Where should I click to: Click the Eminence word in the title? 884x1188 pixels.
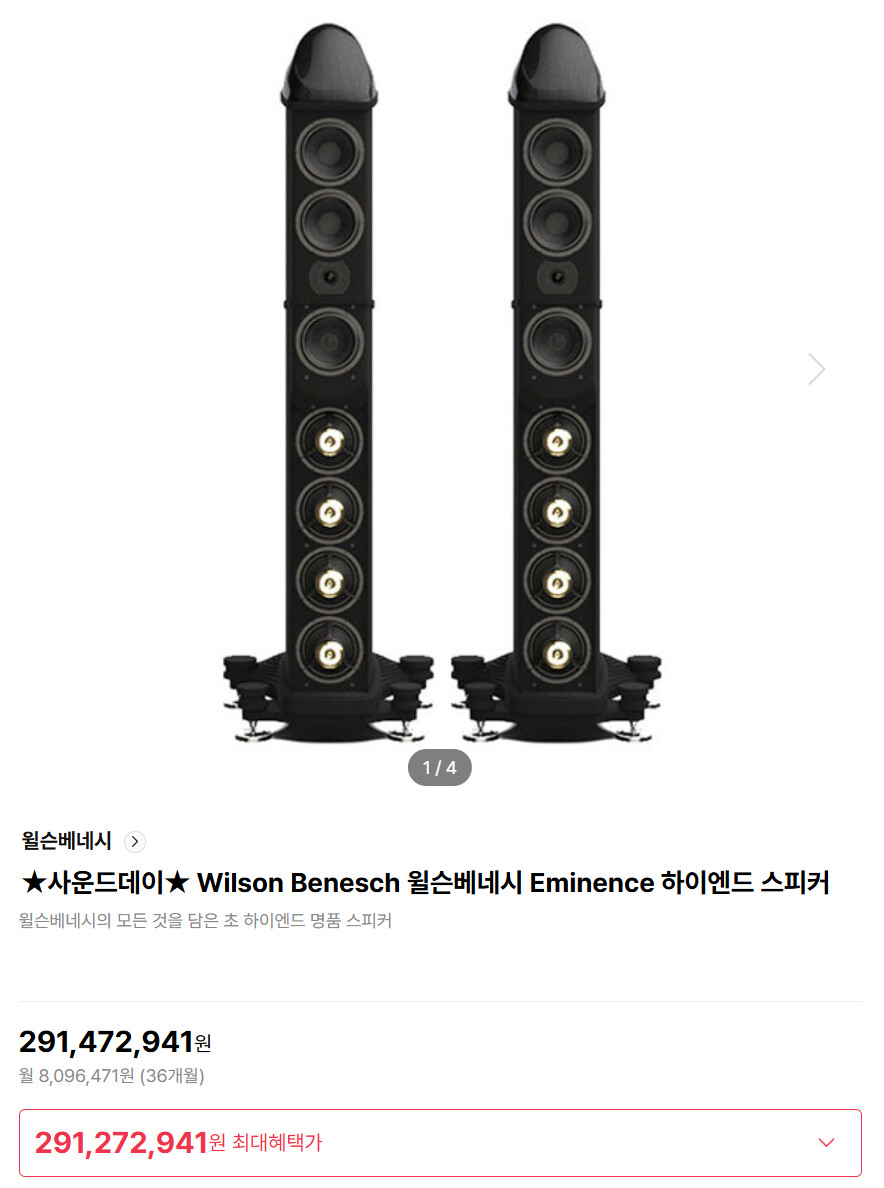pyautogui.click(x=592, y=883)
